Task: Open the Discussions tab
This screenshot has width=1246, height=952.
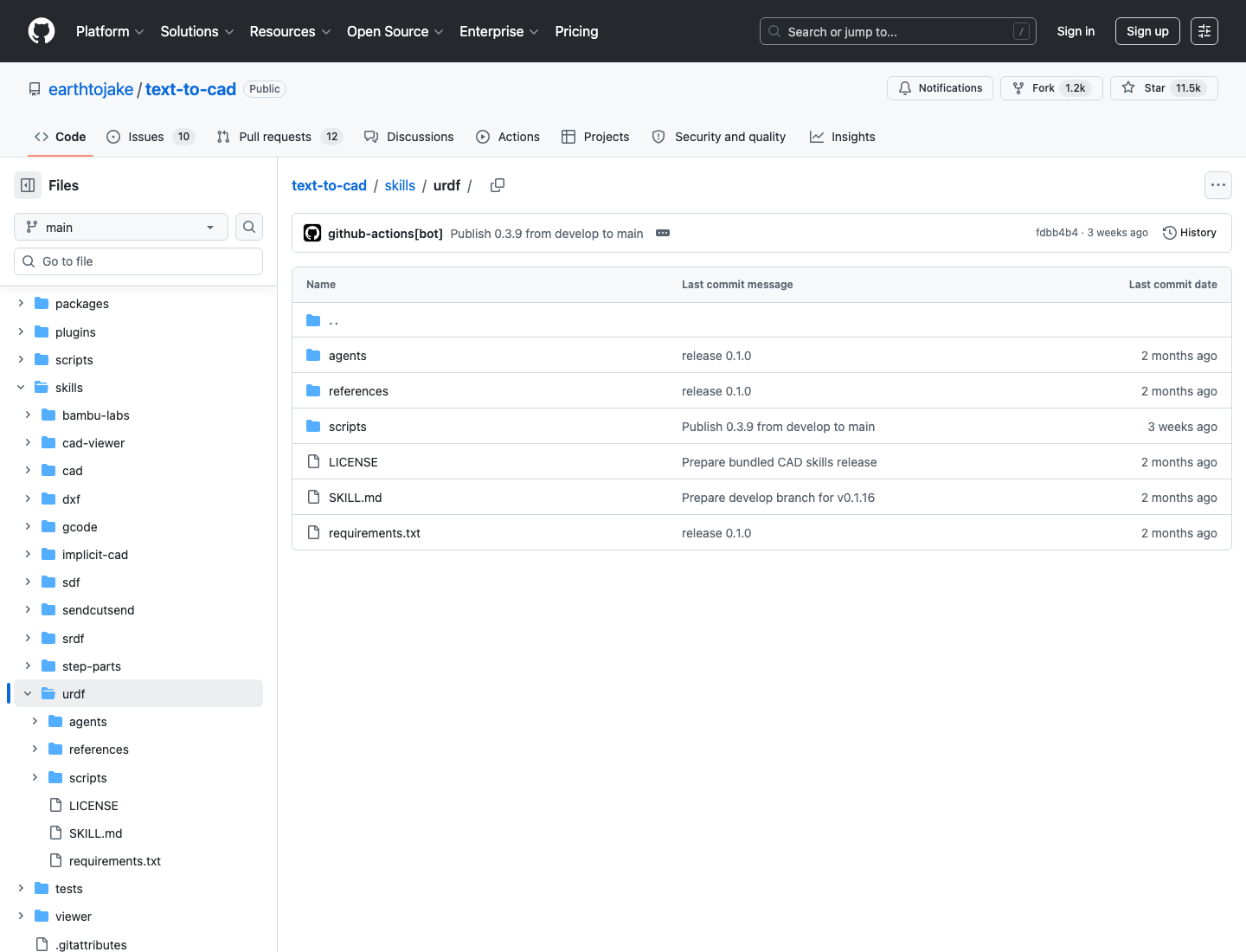Action: coord(408,137)
